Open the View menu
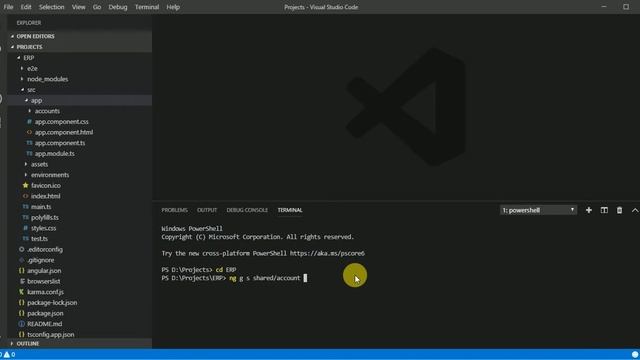Viewport: 640px width, 360px height. pos(78,7)
